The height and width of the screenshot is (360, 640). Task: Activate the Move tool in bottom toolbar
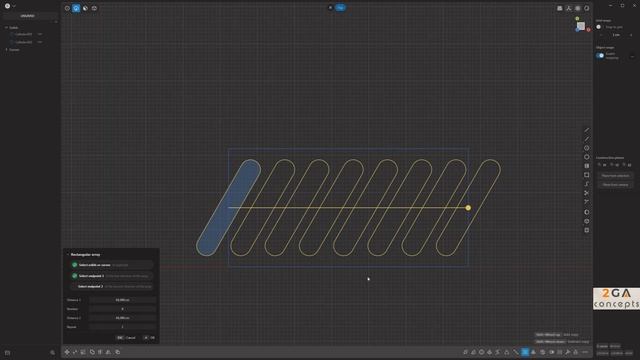pyautogui.click(x=67, y=352)
